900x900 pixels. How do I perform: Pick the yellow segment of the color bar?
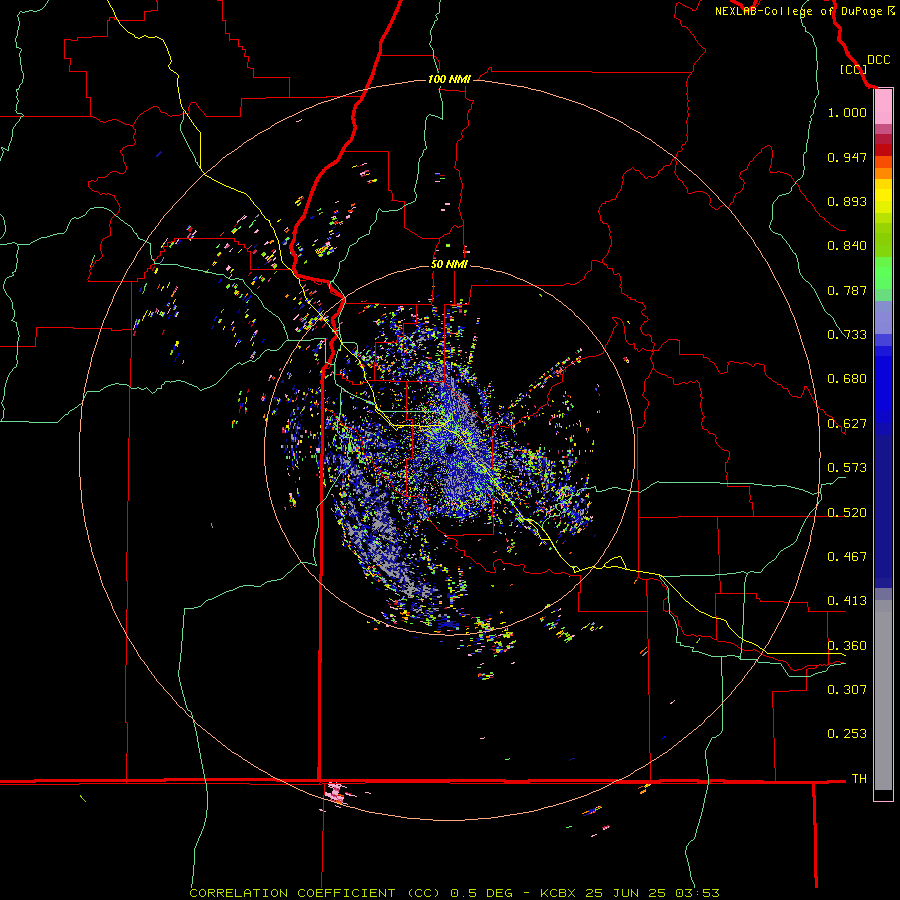click(x=883, y=196)
